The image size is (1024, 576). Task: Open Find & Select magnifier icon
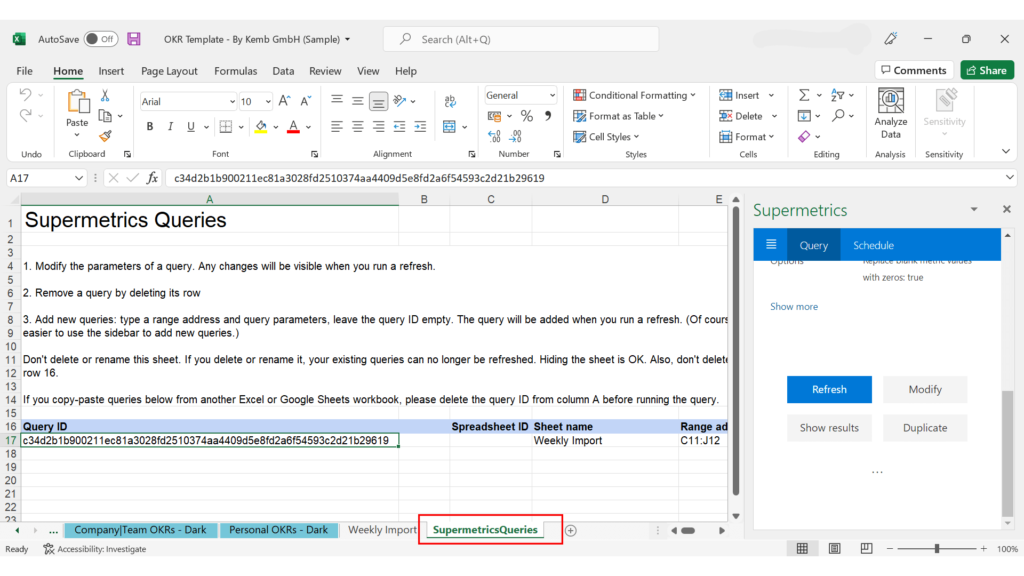[x=838, y=116]
